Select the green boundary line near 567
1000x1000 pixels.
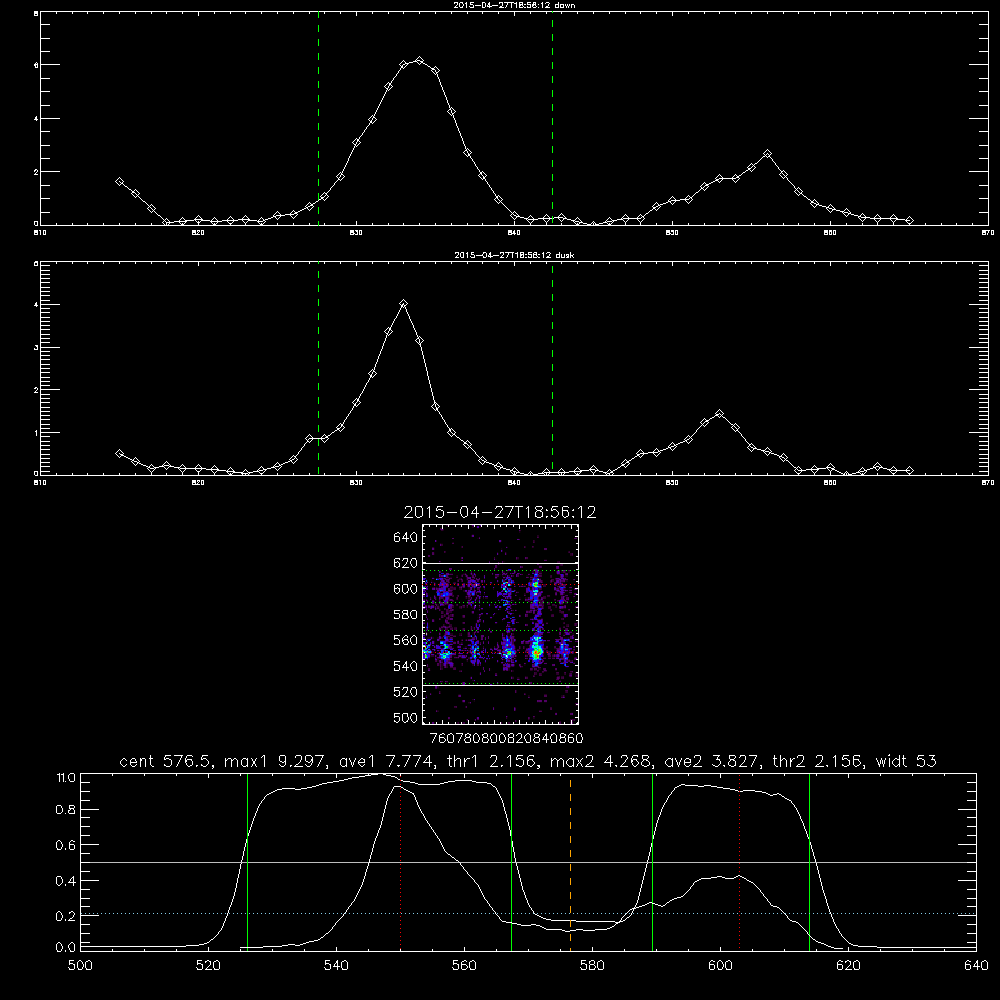click(511, 861)
